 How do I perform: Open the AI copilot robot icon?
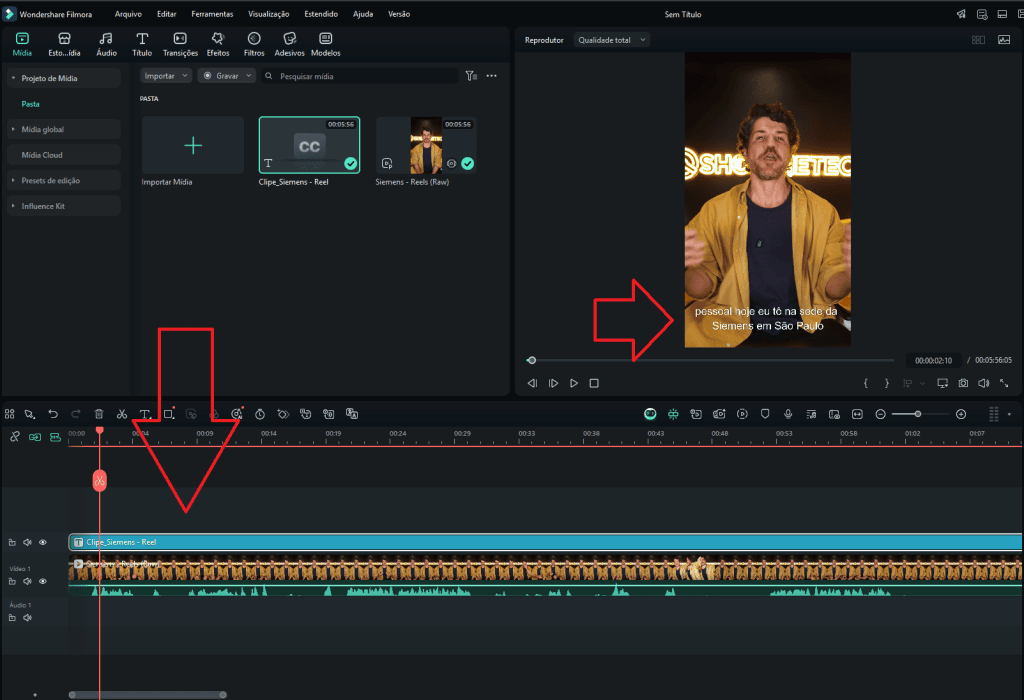point(650,414)
